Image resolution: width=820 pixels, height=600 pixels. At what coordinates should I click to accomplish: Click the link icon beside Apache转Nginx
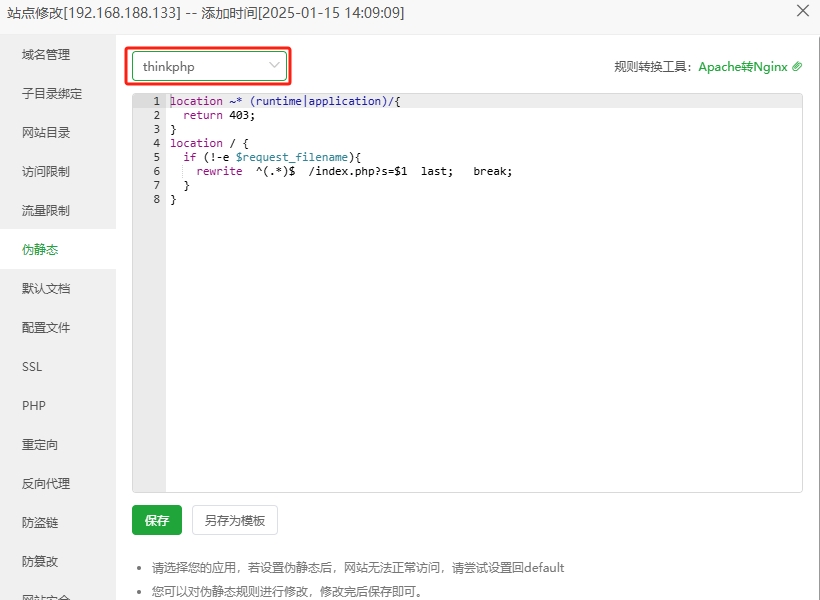(x=797, y=67)
